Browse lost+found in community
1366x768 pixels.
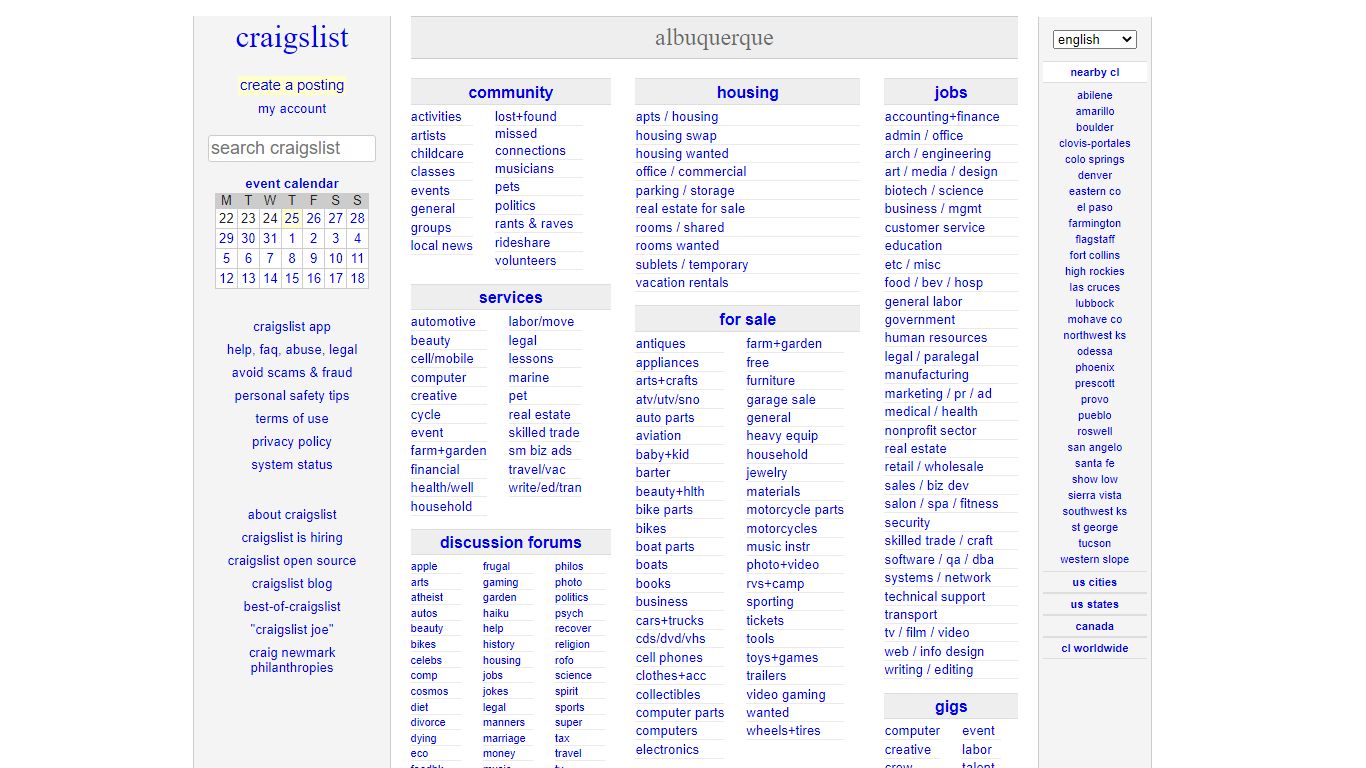point(526,116)
